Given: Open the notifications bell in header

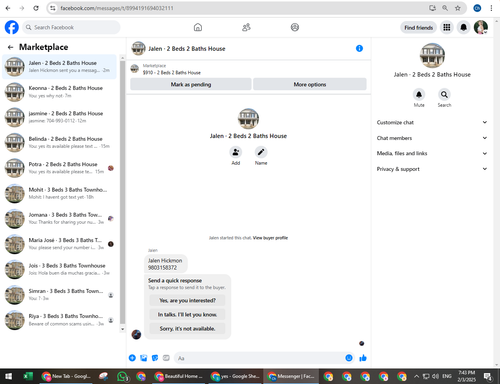Looking at the screenshot, I should [463, 27].
